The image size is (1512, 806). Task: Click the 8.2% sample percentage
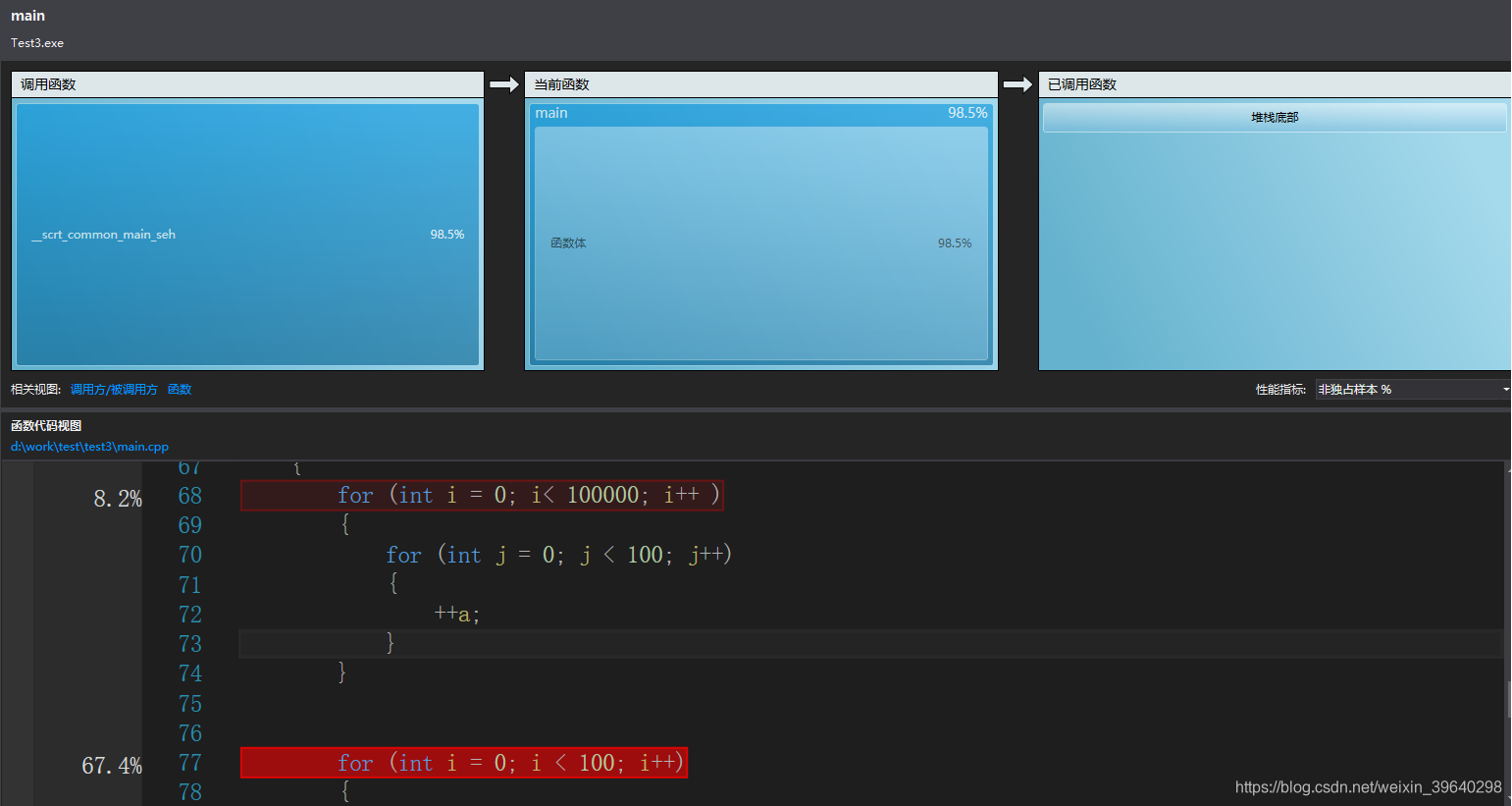118,499
